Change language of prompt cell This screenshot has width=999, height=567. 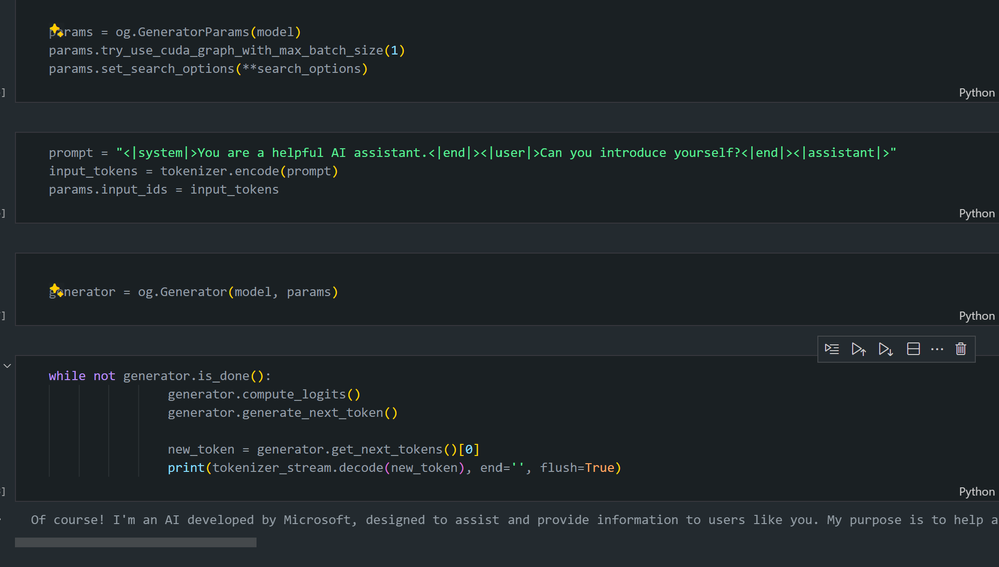[x=976, y=213]
